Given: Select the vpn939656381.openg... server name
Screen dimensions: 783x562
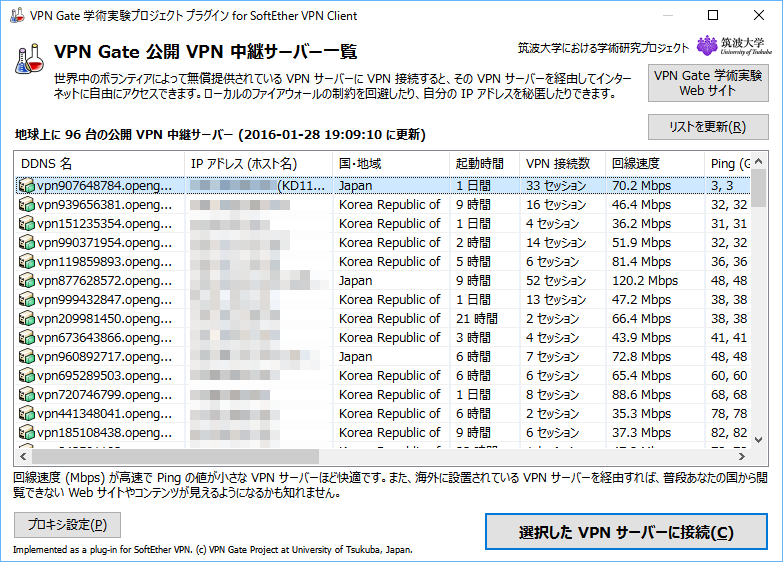Looking at the screenshot, I should pos(104,205).
